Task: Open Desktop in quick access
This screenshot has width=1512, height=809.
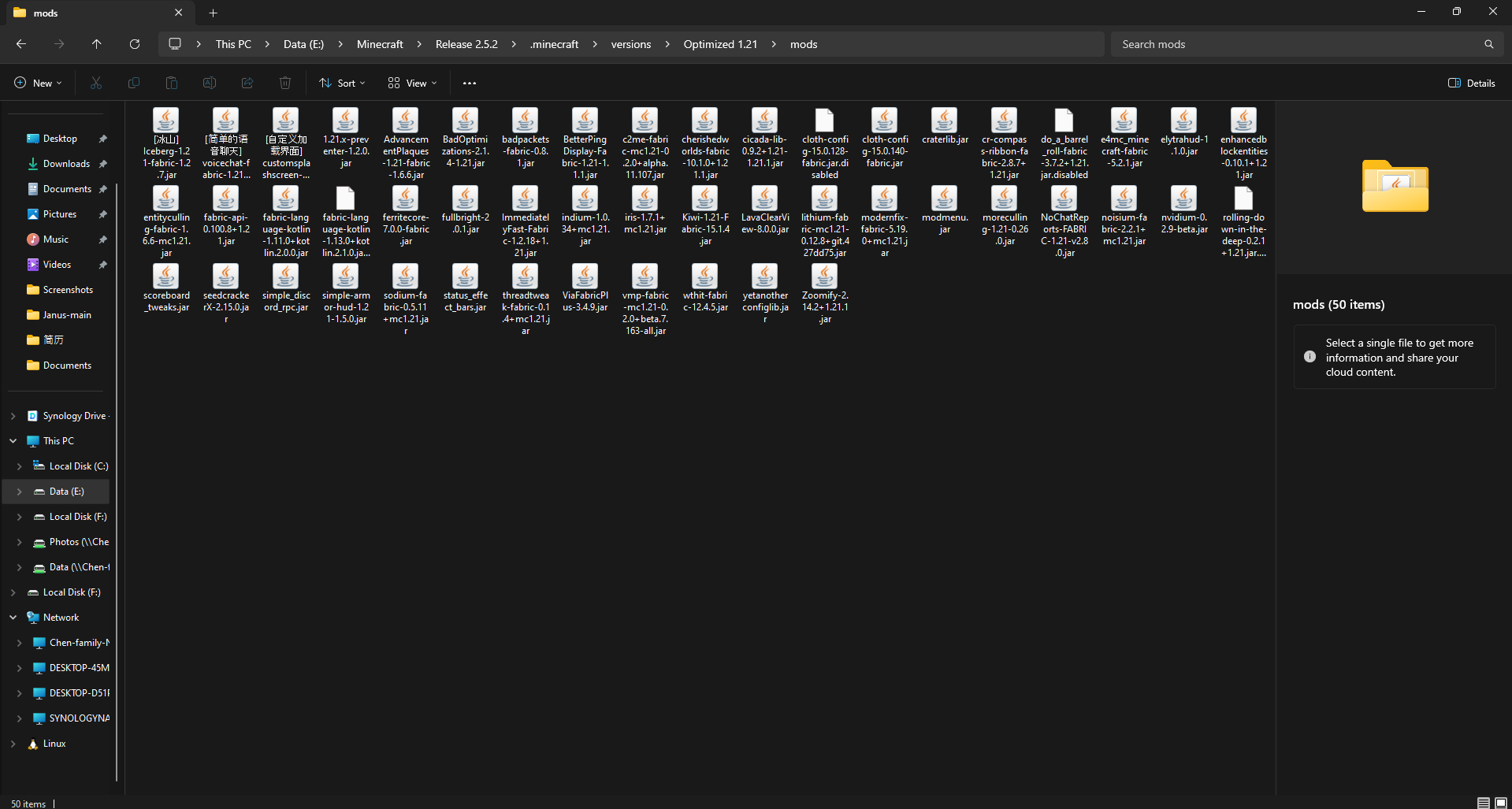Action: 60,139
